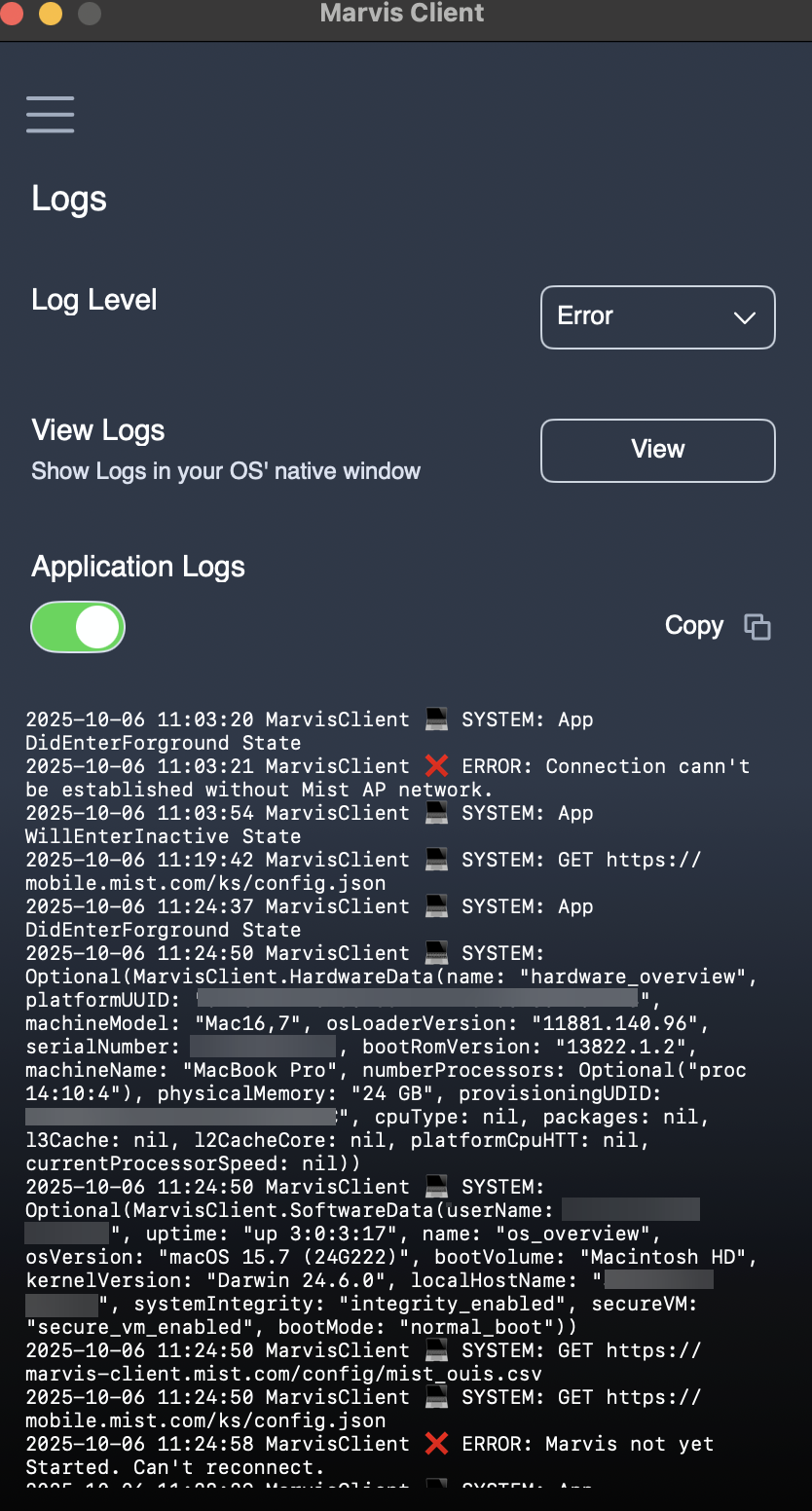This screenshot has height=1511, width=812.
Task: Click the laptop SYSTEM icon at 11:03:20
Action: coord(436,719)
